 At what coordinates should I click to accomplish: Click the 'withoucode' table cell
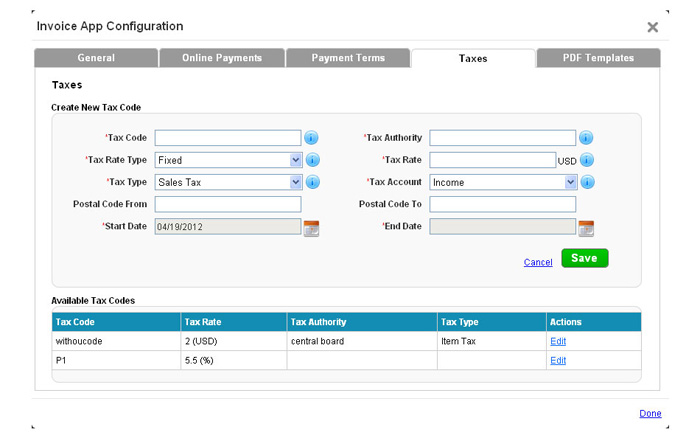click(116, 341)
